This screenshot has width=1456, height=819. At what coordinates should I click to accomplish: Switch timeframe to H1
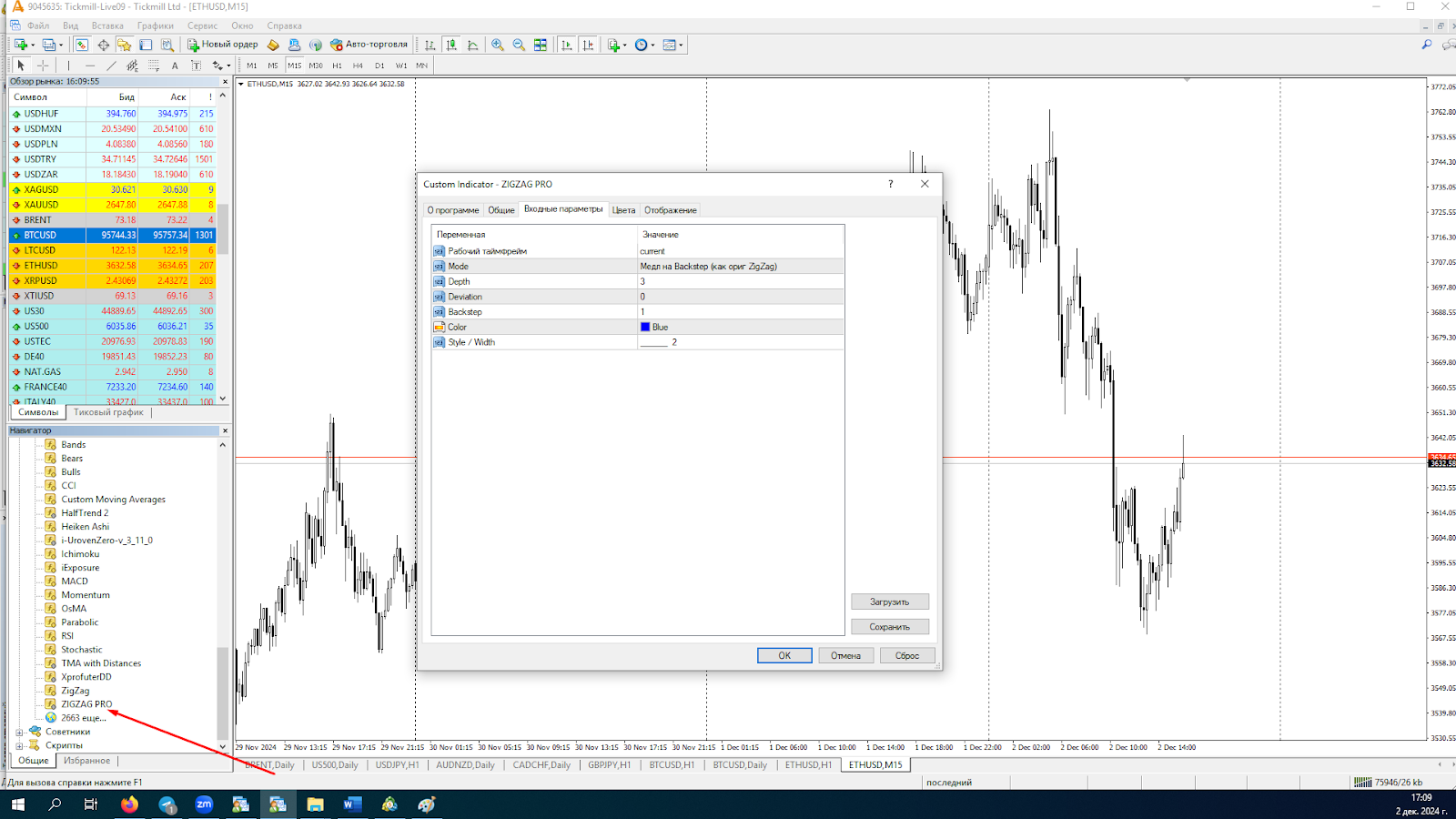pos(337,66)
